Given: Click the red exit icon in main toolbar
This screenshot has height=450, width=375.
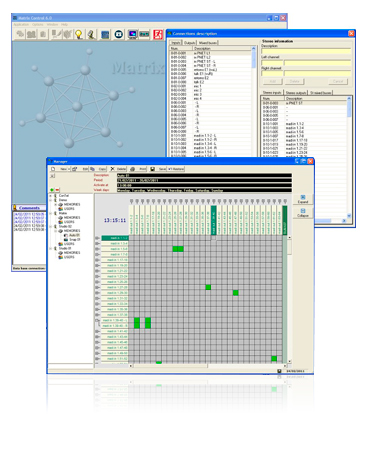Looking at the screenshot, I should click(158, 34).
